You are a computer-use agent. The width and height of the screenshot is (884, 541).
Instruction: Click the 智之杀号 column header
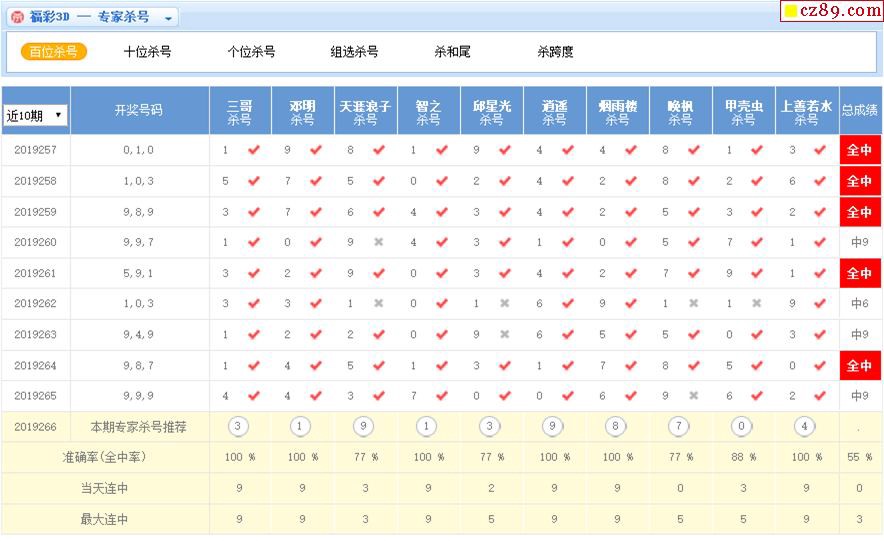click(429, 111)
